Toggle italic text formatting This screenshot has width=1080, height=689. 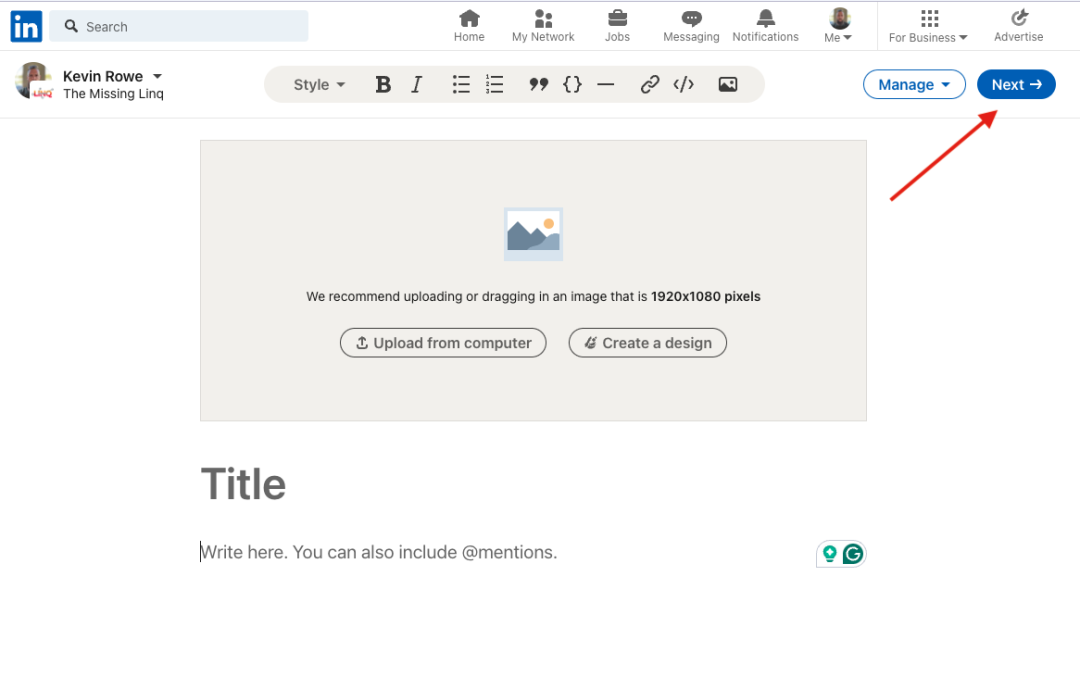point(417,85)
